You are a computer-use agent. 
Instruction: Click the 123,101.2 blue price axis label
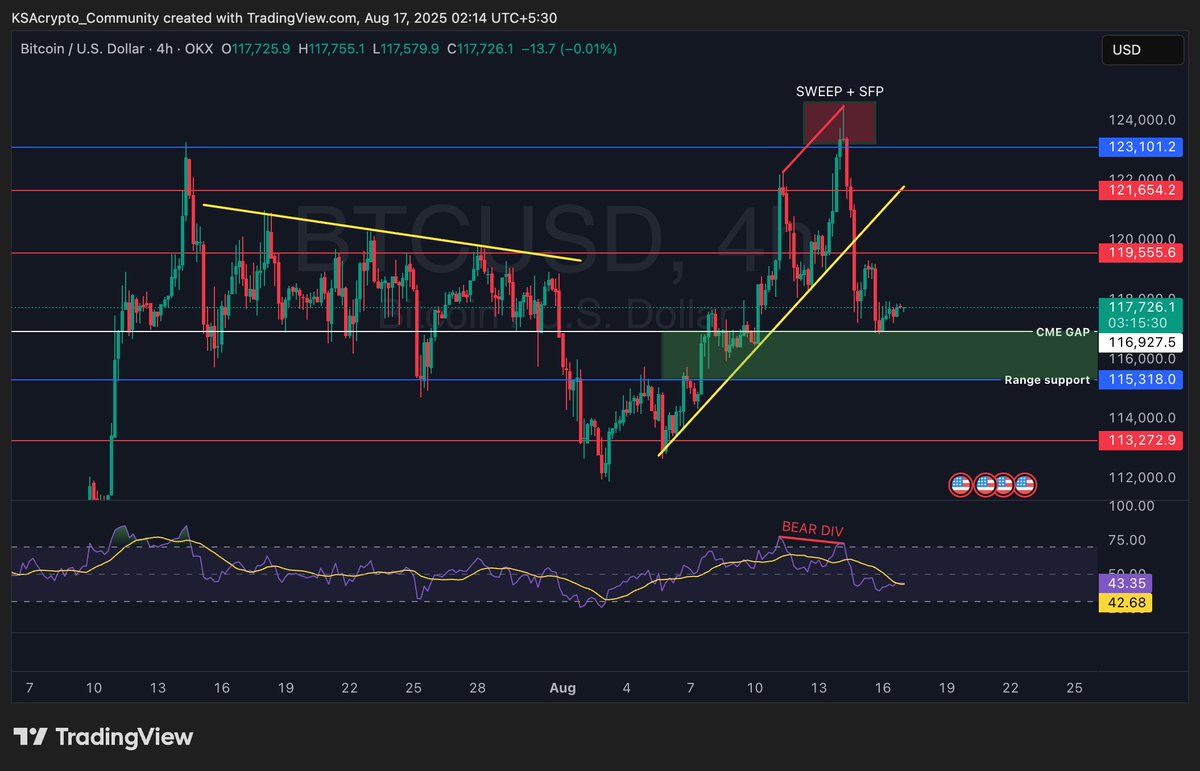[x=1140, y=147]
